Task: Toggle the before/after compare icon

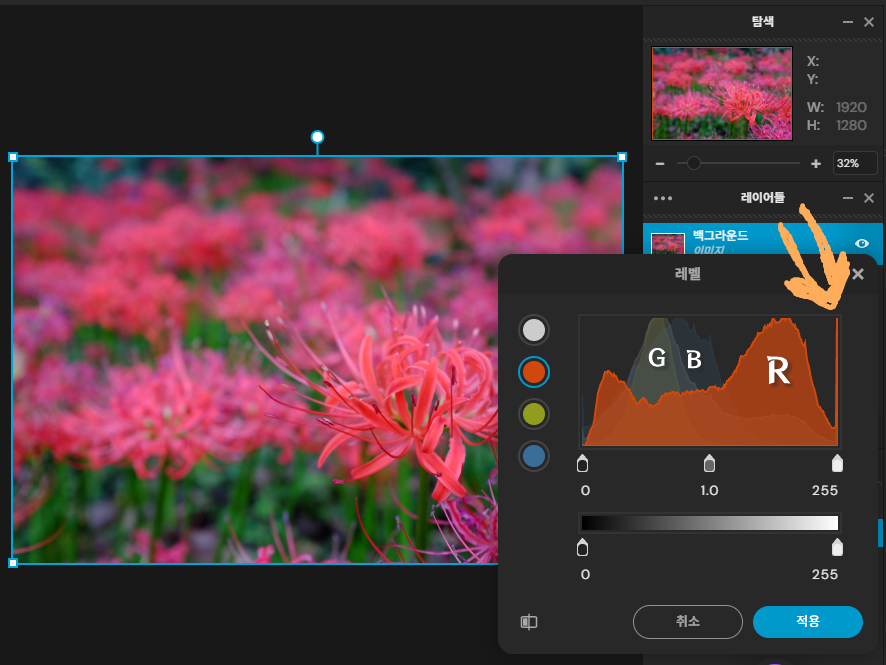Action: click(x=529, y=622)
